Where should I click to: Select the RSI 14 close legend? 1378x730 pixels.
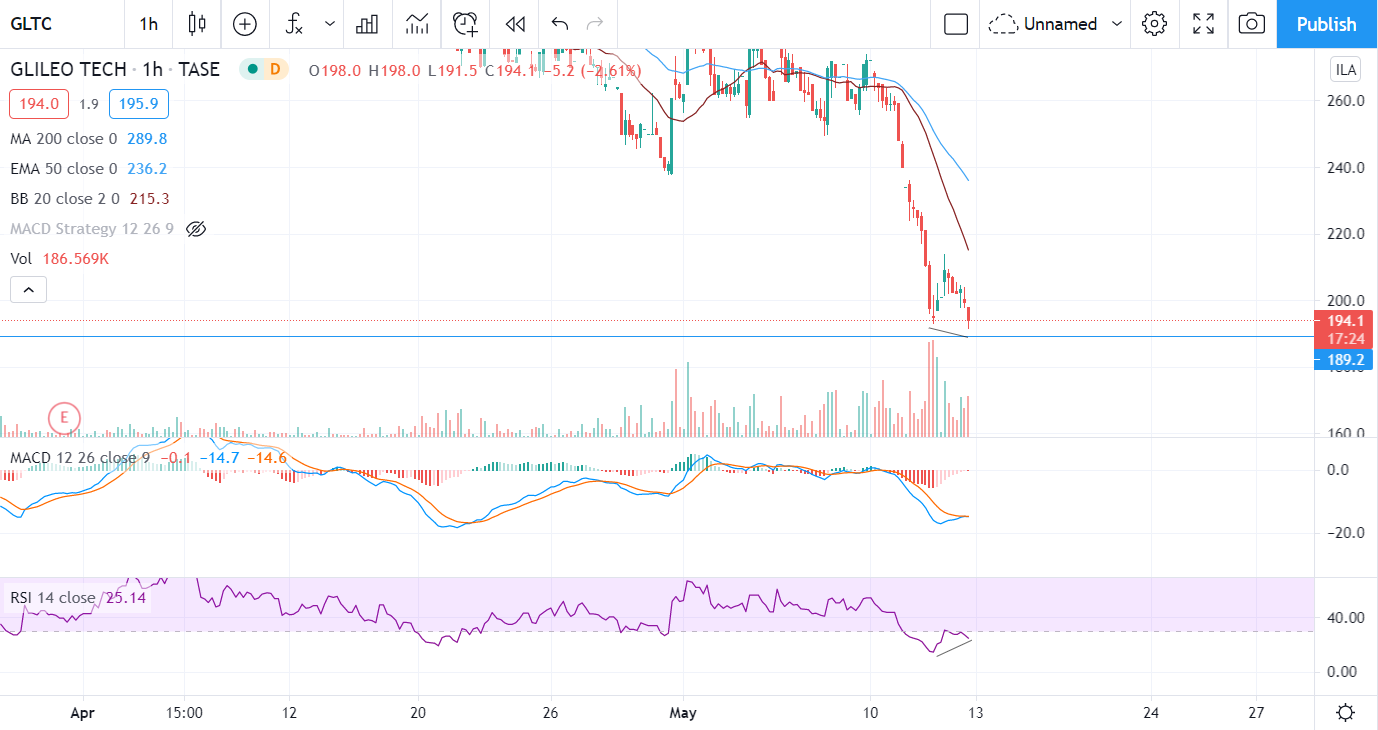pyautogui.click(x=53, y=598)
